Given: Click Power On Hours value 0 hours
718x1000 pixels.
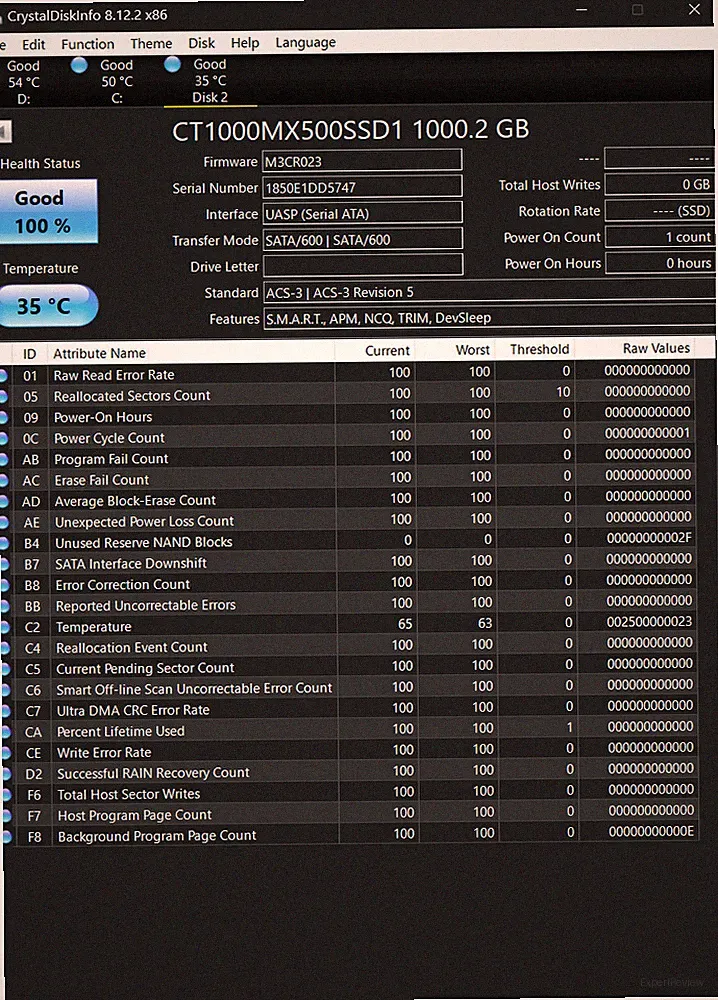Looking at the screenshot, I should point(660,263).
